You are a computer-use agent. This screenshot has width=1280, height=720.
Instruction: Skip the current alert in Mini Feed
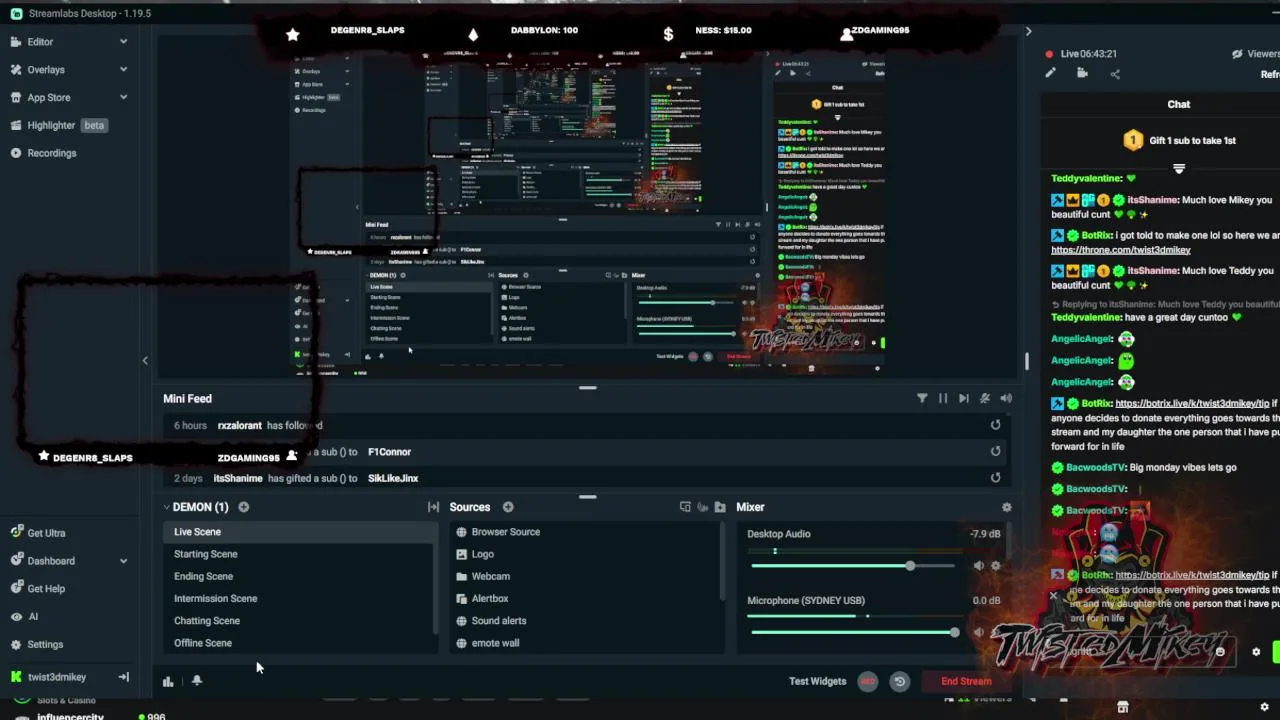point(964,398)
